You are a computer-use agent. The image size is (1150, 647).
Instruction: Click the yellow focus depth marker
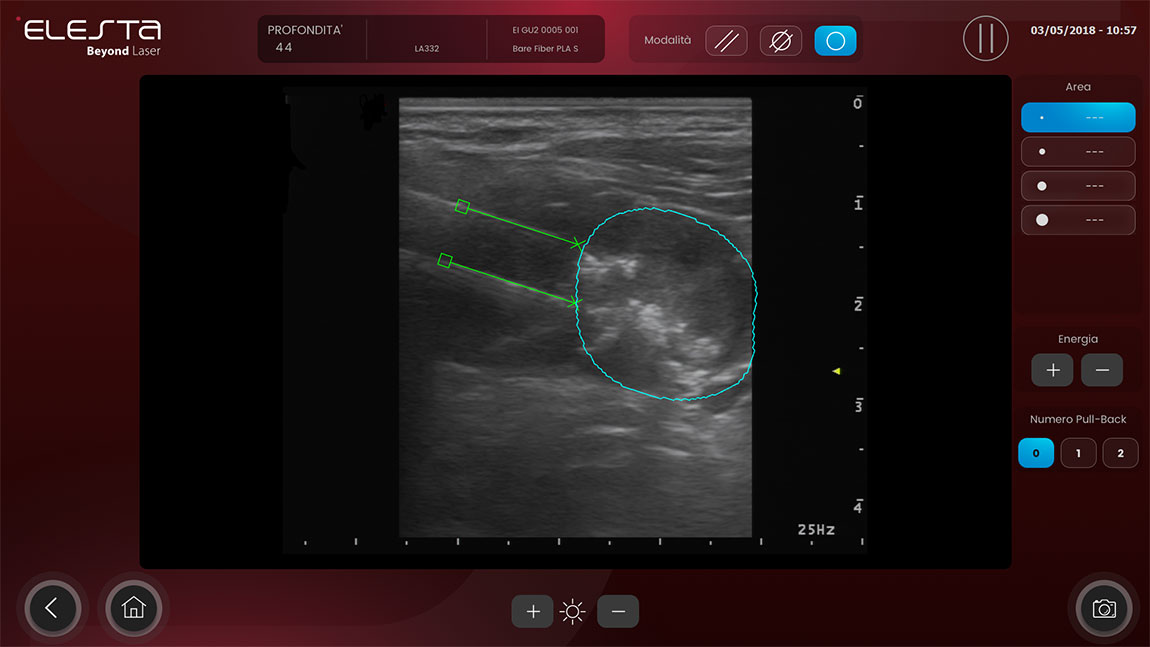point(836,371)
